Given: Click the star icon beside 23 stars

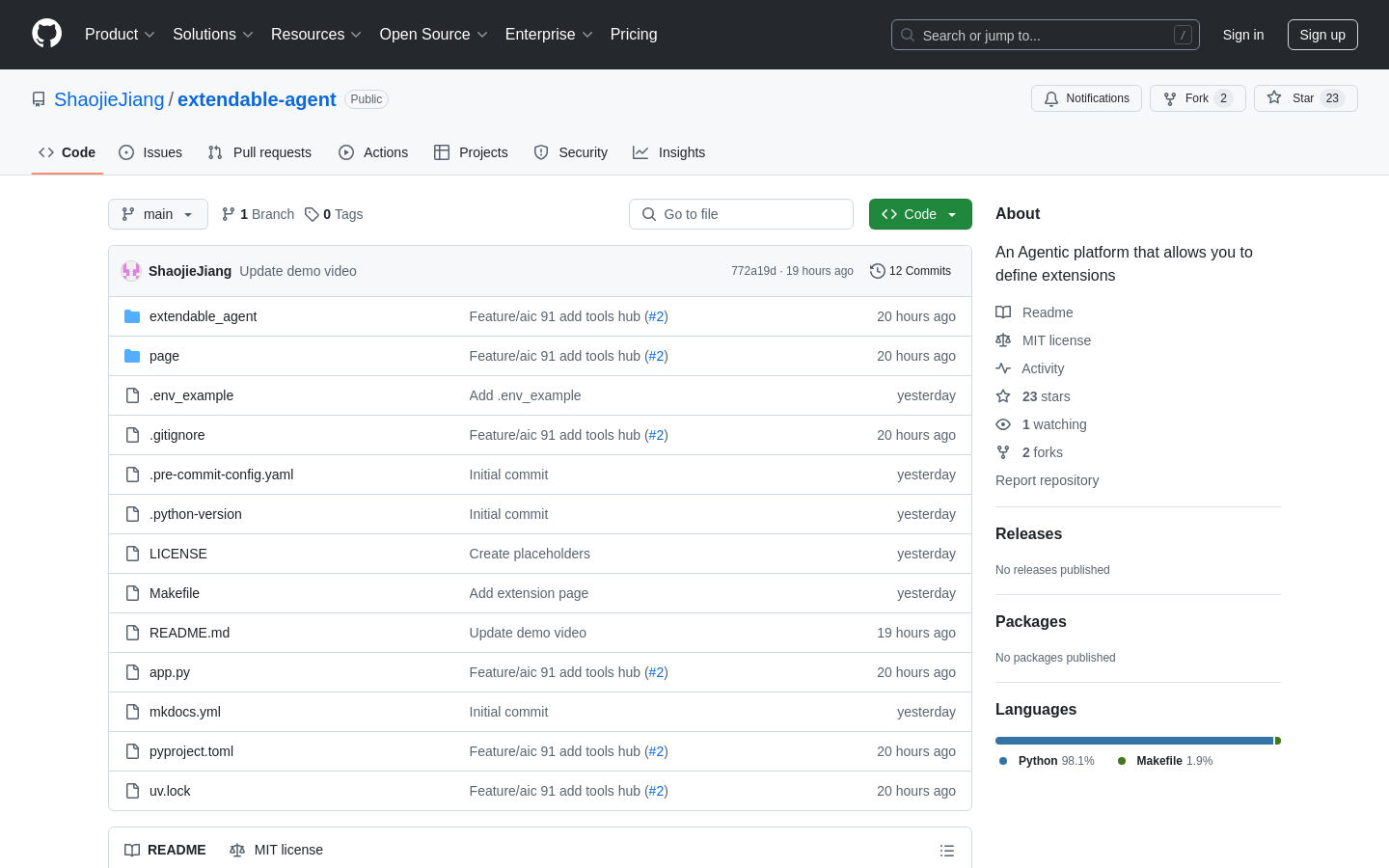Looking at the screenshot, I should click(x=1003, y=396).
